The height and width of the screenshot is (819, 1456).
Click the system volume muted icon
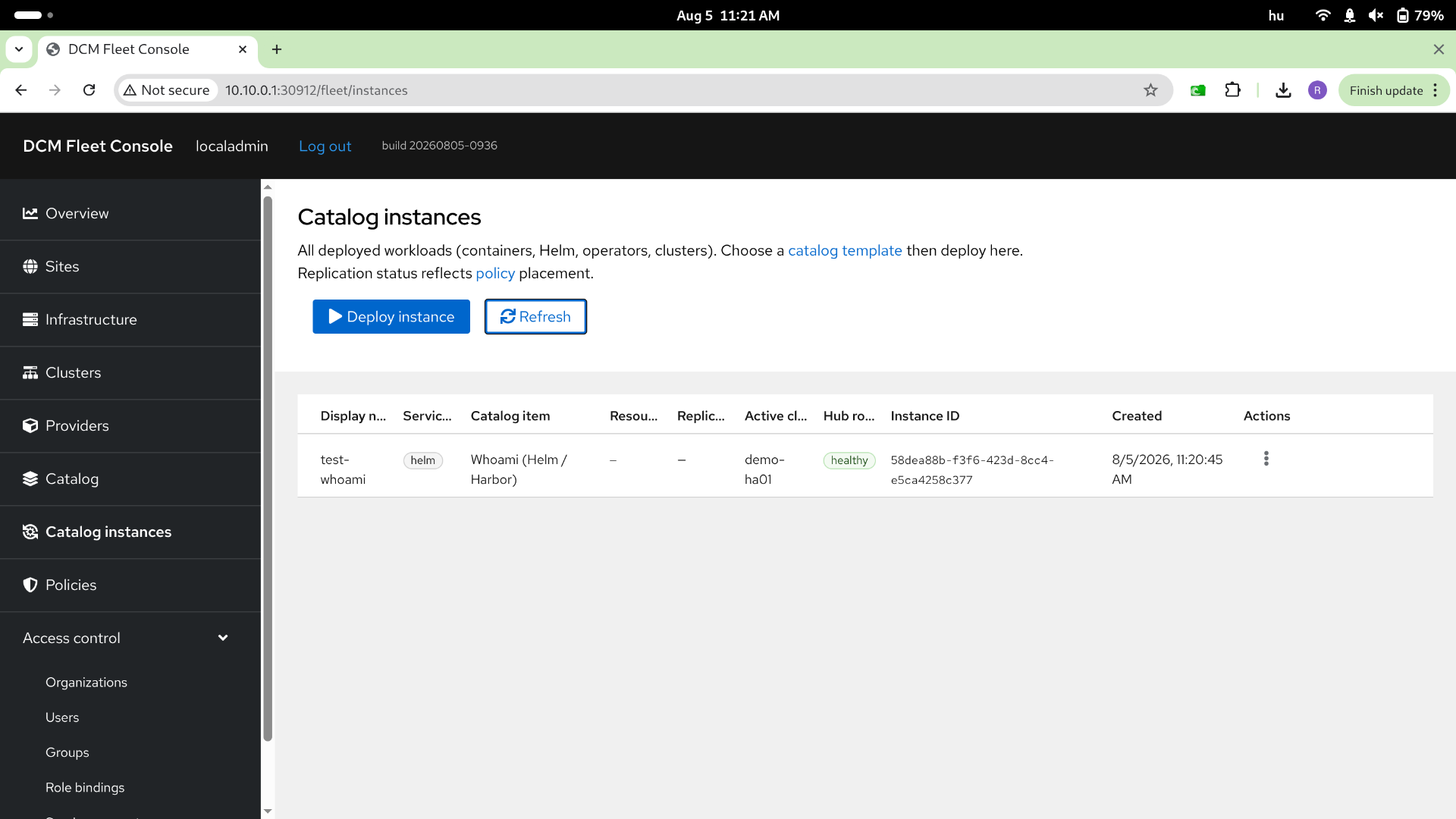(x=1376, y=15)
